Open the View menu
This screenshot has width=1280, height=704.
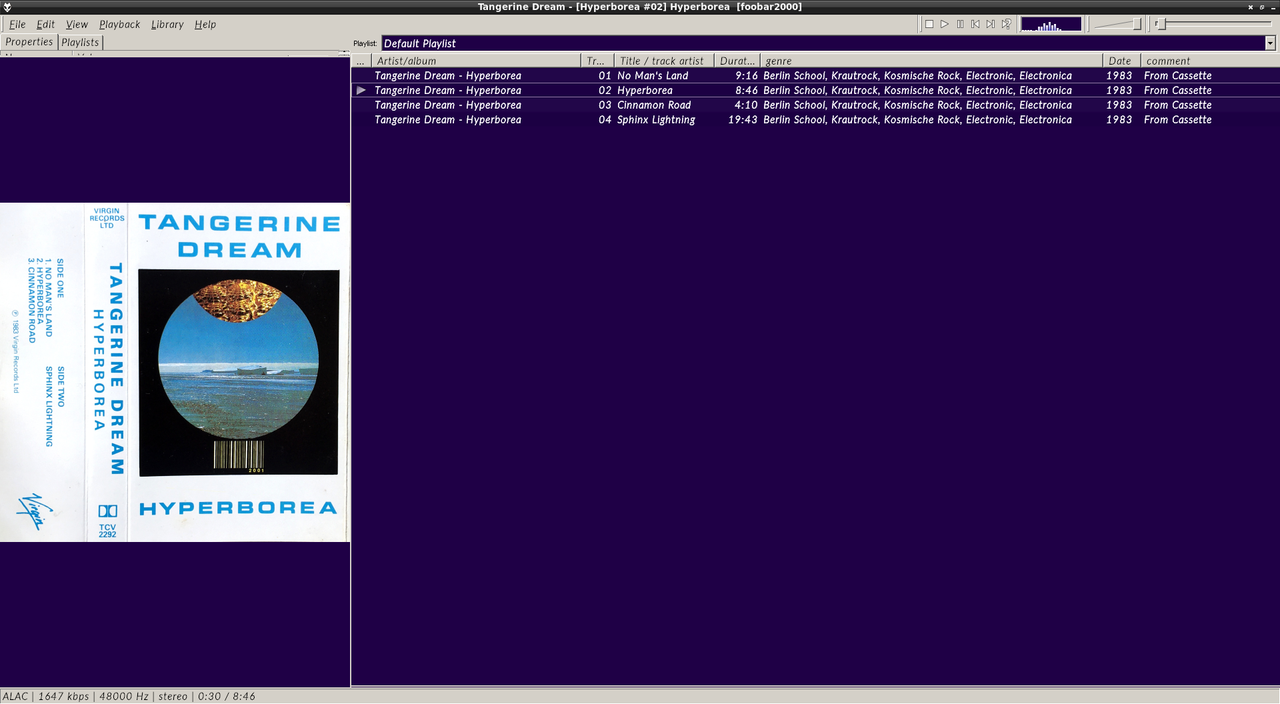pos(77,24)
